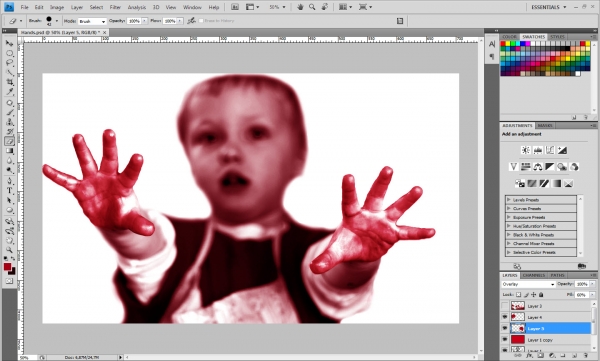Select the Zoom tool in toolbox

[9, 250]
